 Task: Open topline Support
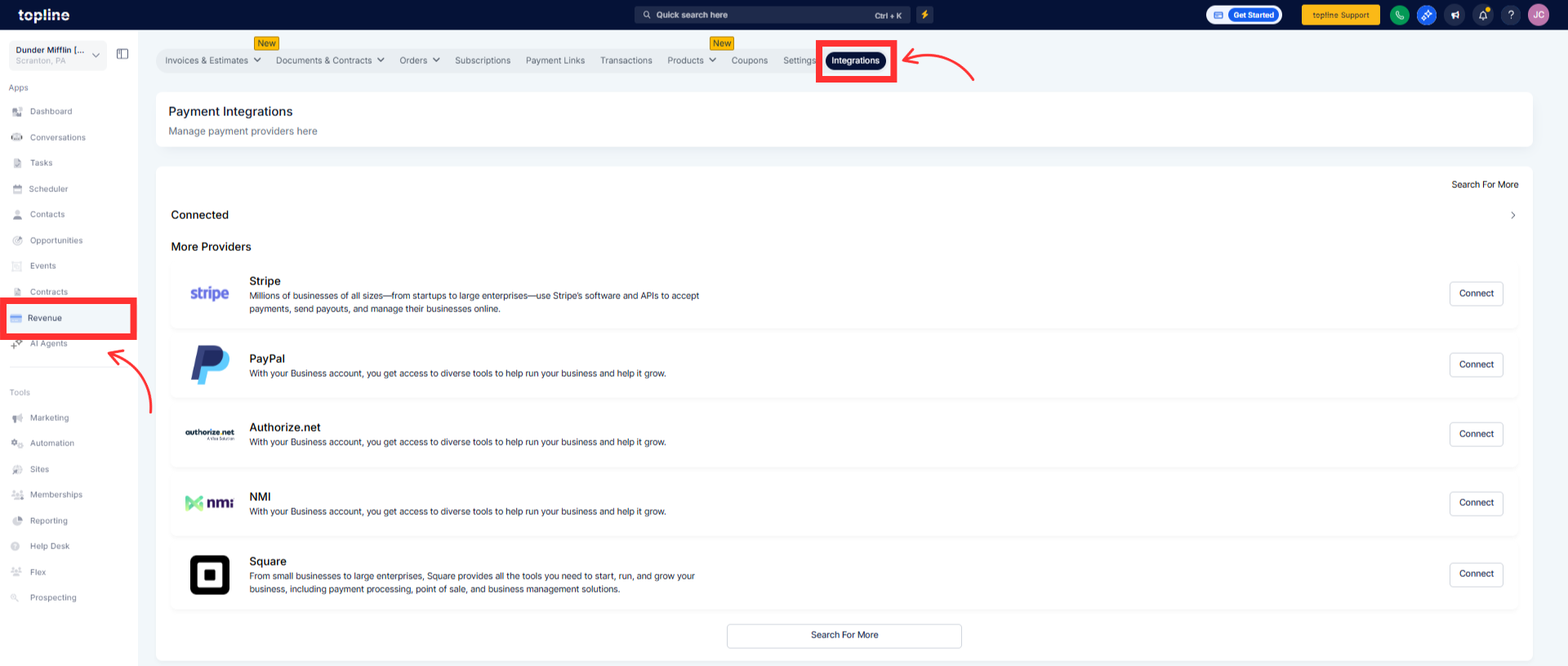[x=1341, y=15]
